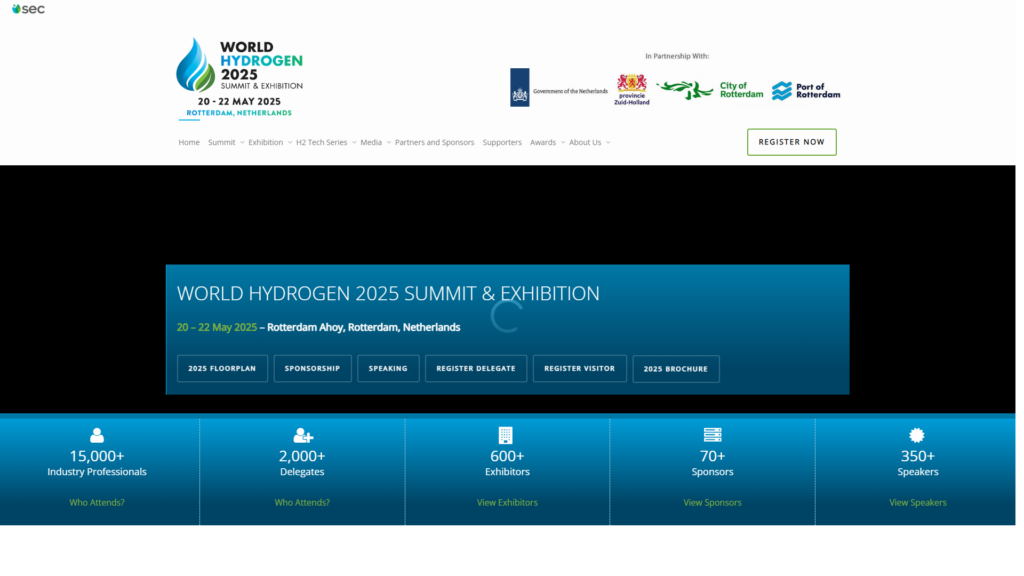Click Who Attends under Industry Professionals
Screen dimensions: 1024x576
coord(97,502)
